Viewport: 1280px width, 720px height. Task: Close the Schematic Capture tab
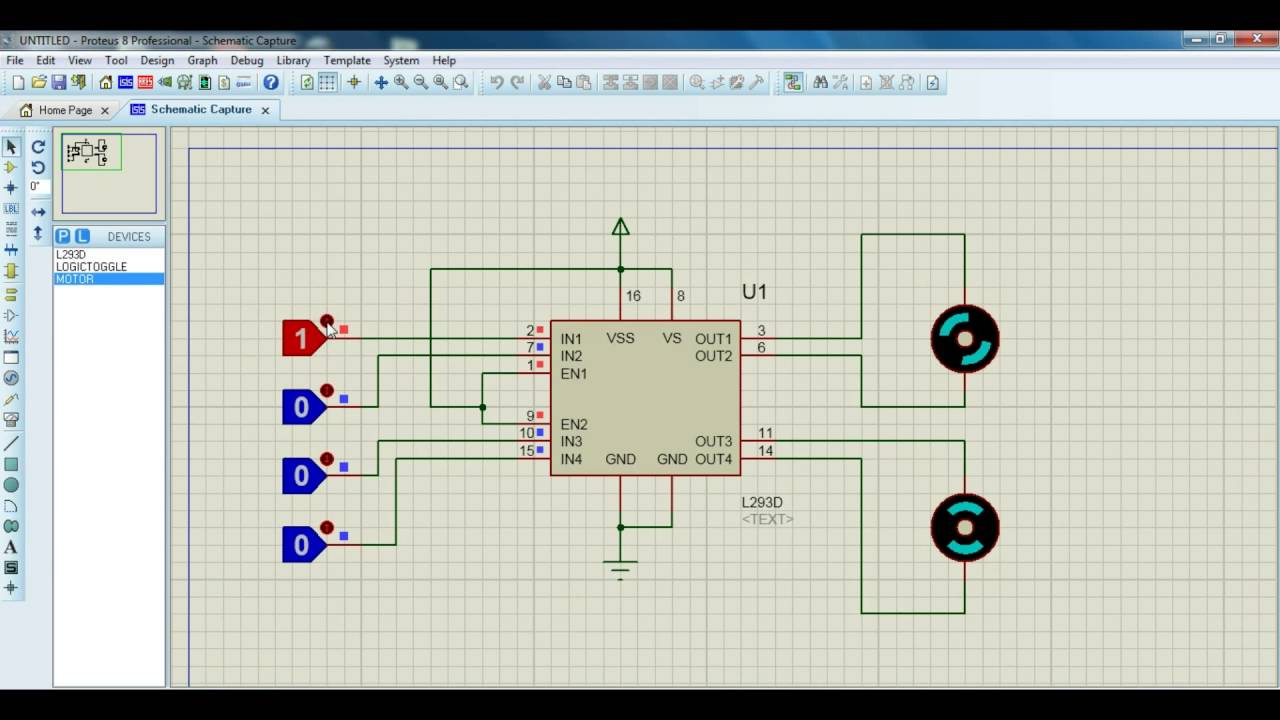(x=265, y=110)
